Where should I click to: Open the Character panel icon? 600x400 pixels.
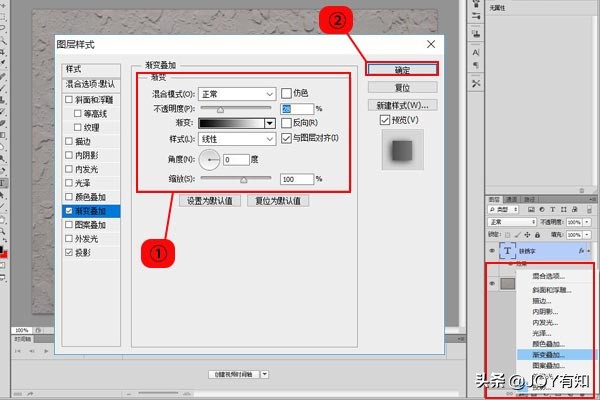point(476,52)
